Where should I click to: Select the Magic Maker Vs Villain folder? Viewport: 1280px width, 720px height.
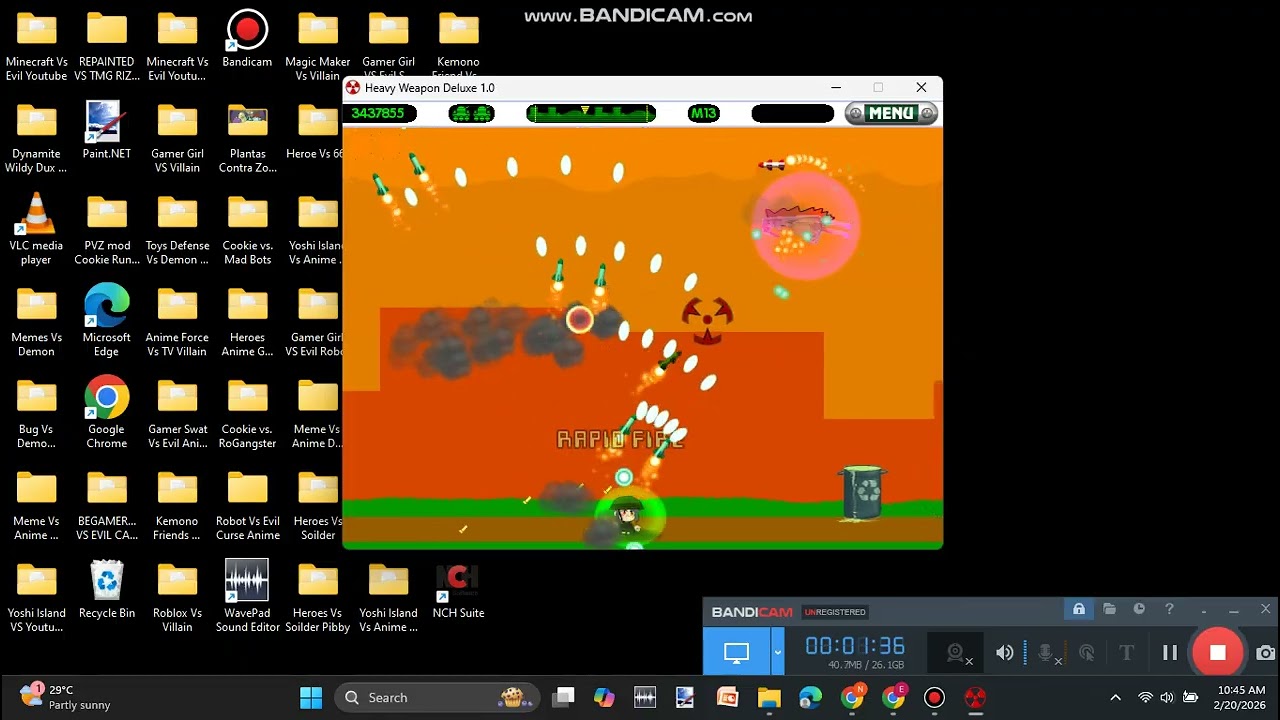click(x=318, y=46)
